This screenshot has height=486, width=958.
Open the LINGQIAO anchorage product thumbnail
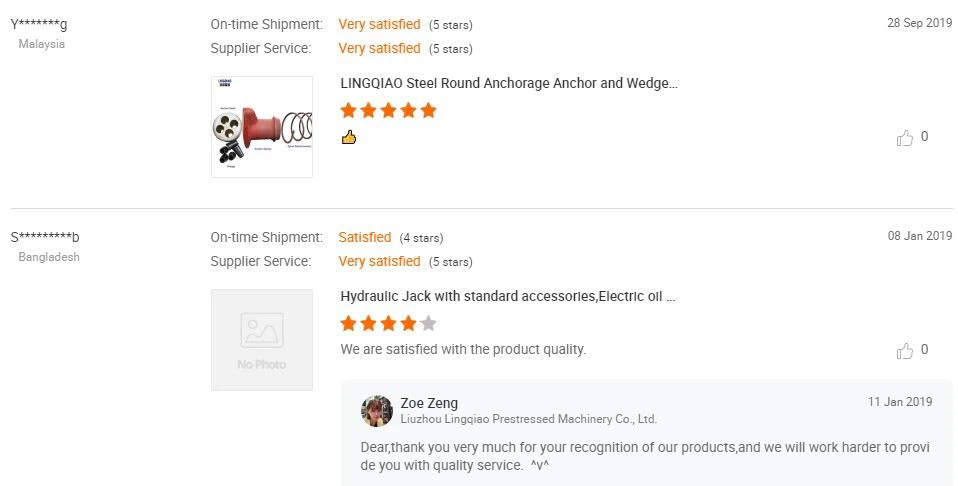pos(262,127)
